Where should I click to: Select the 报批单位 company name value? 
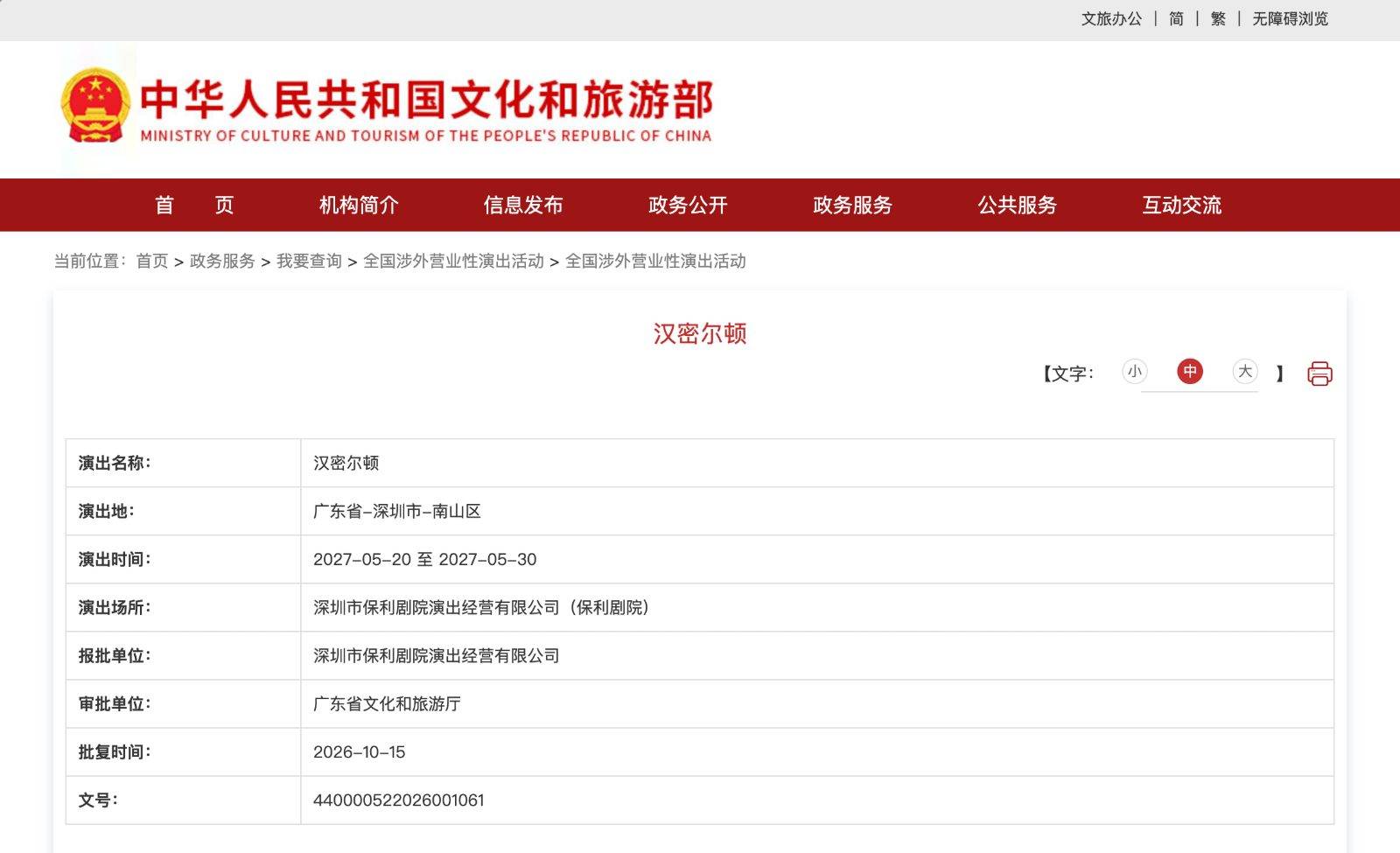click(437, 655)
